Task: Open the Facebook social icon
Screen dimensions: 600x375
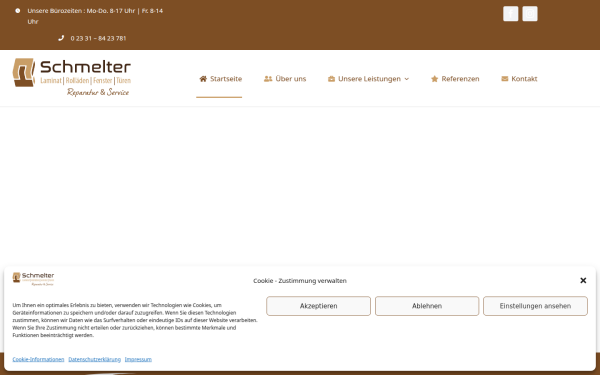Action: pyautogui.click(x=510, y=14)
